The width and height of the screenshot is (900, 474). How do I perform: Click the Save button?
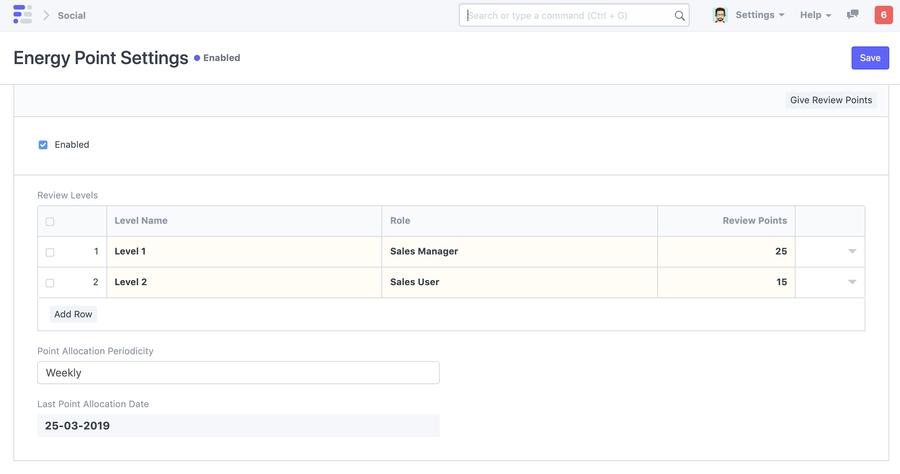point(869,58)
